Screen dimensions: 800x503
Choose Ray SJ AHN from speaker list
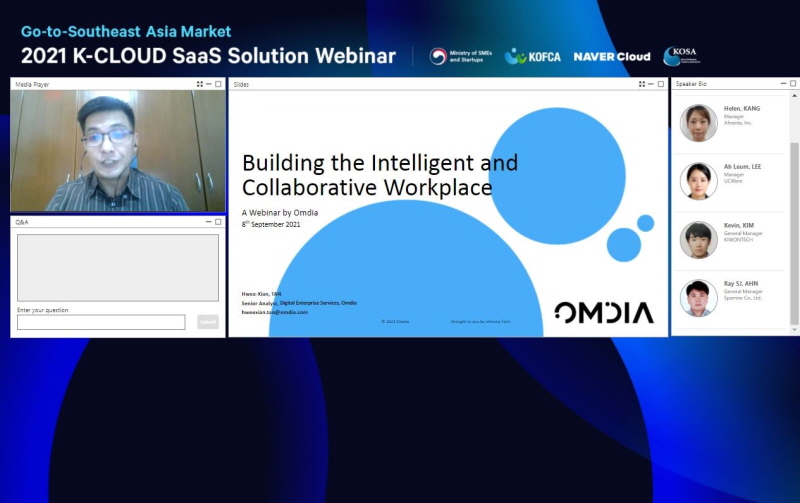point(698,298)
